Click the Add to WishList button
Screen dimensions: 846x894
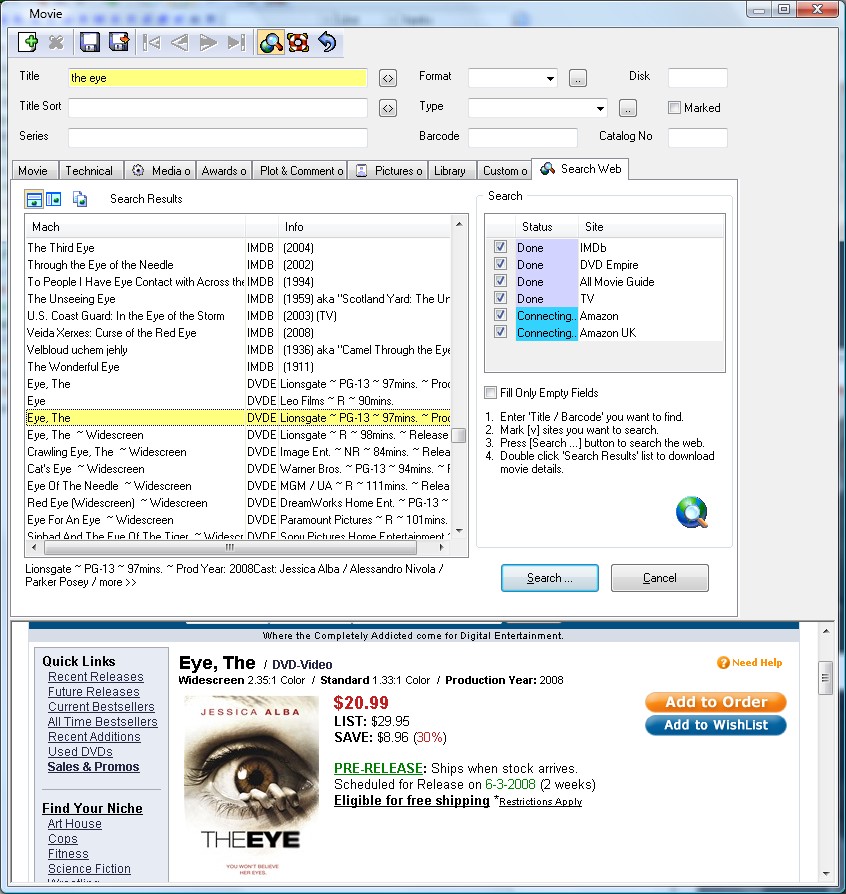pyautogui.click(x=716, y=725)
